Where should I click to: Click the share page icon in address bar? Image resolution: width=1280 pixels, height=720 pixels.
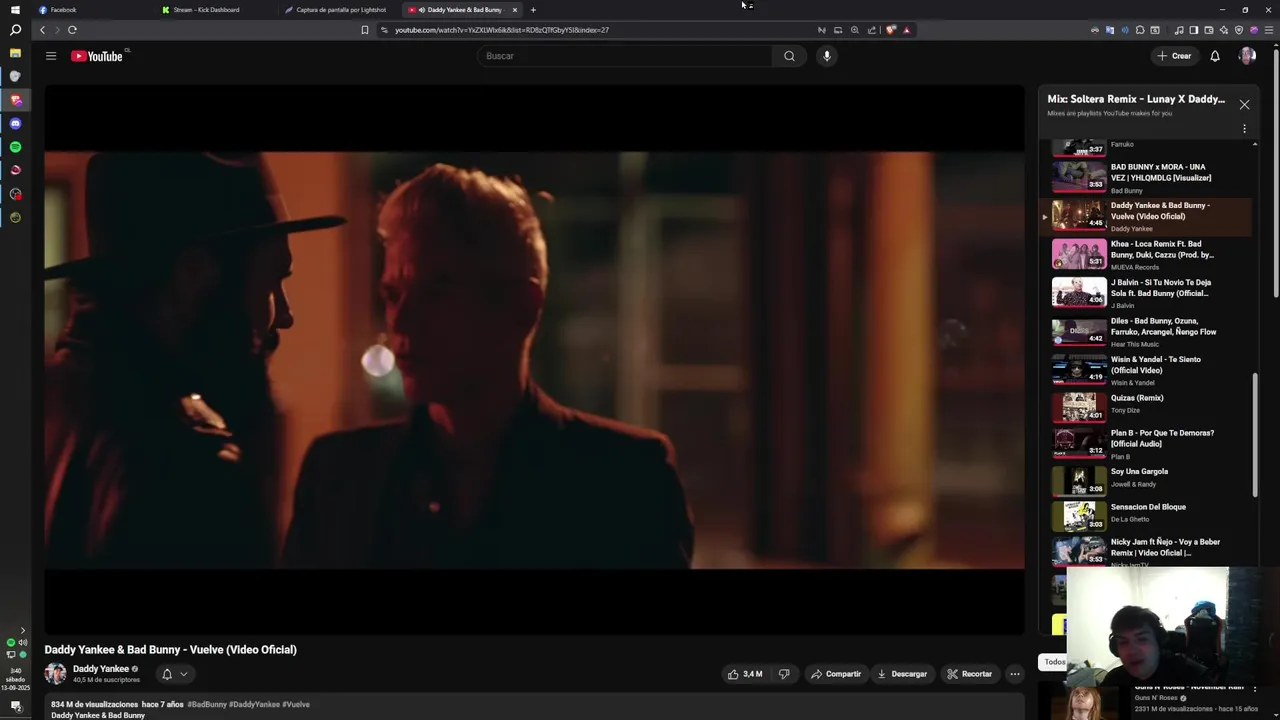coord(872,30)
